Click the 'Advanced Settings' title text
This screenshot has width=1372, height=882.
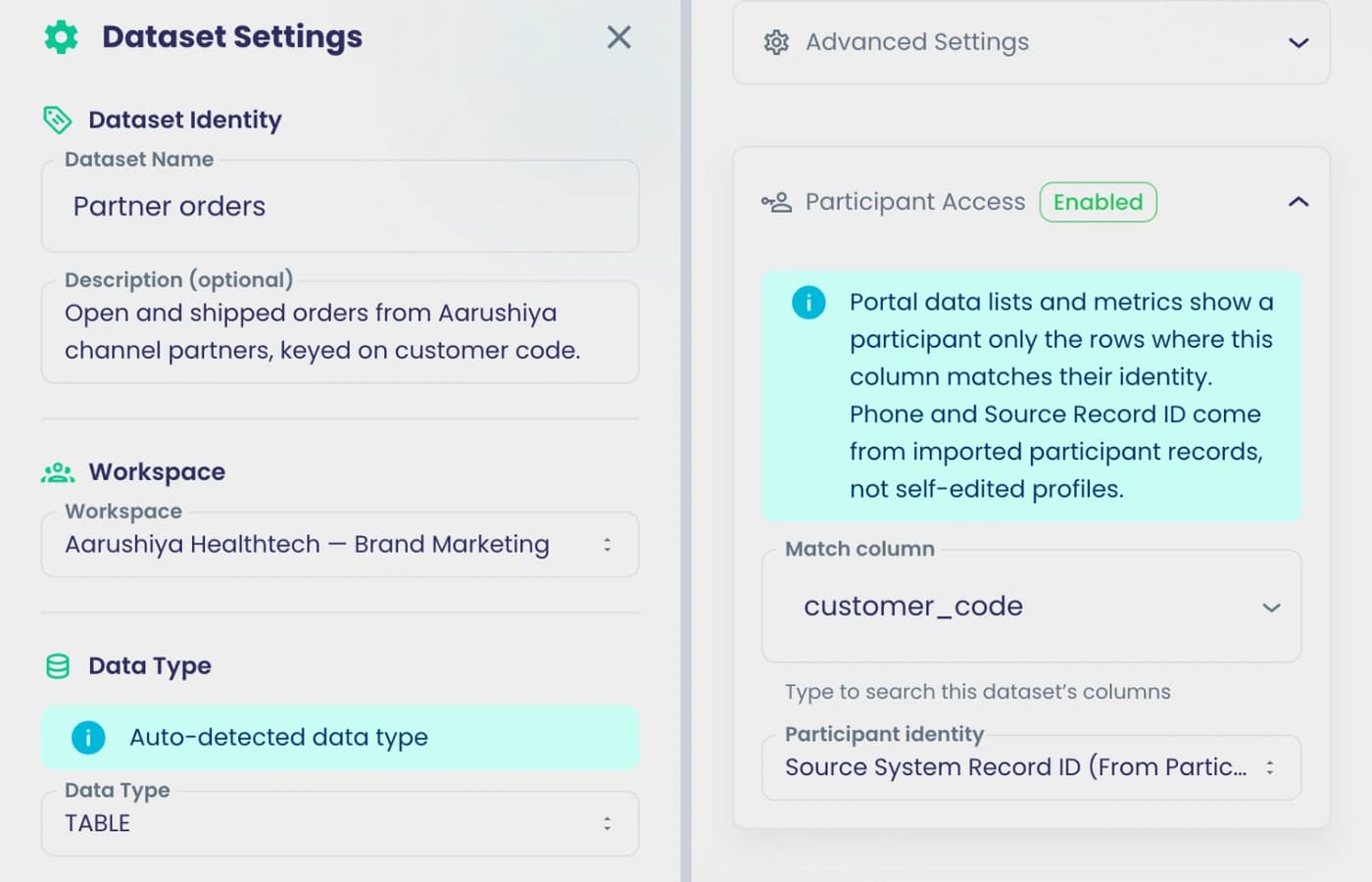pos(917,42)
